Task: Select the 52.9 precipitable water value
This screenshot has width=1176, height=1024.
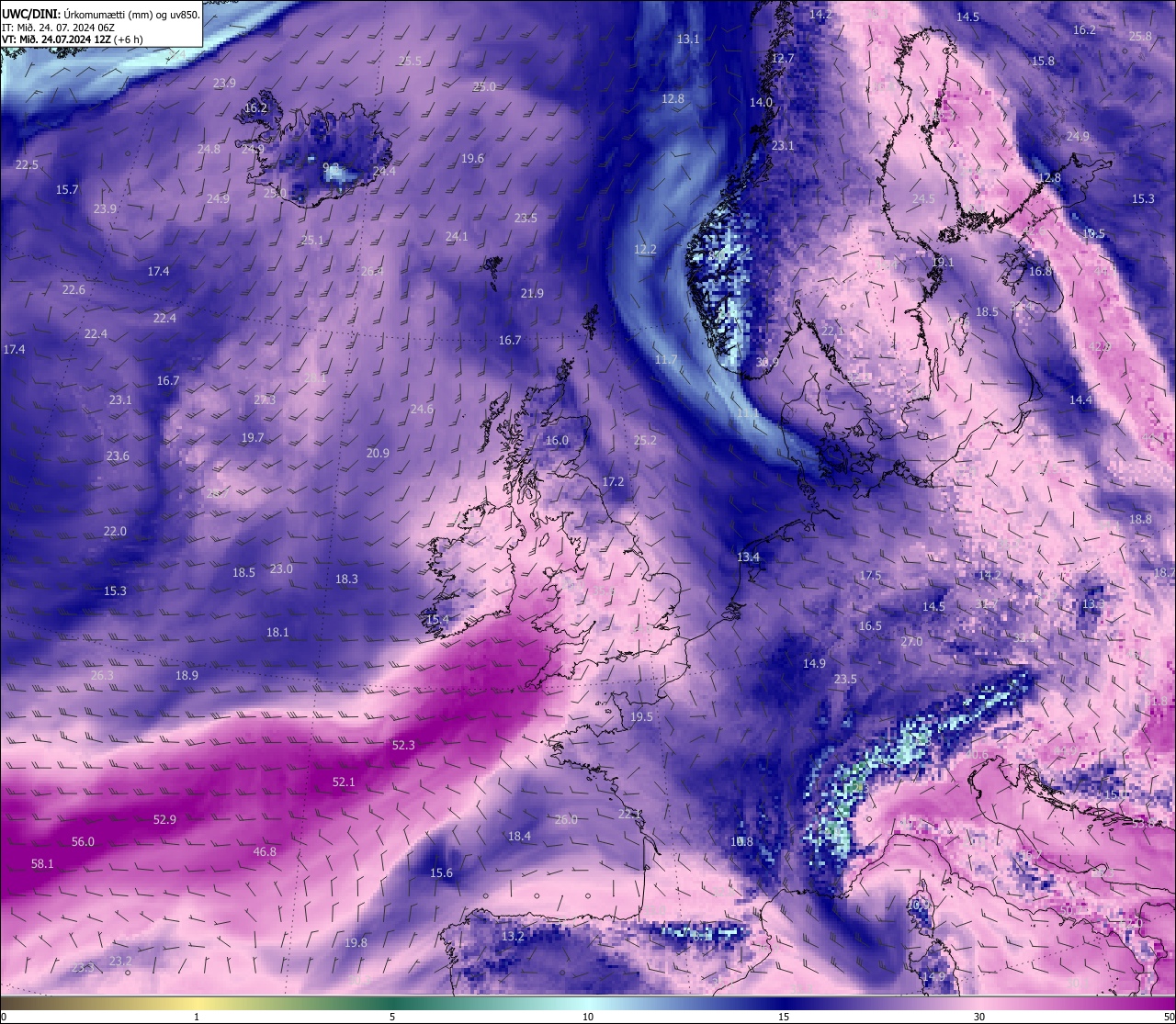Action: click(x=164, y=820)
